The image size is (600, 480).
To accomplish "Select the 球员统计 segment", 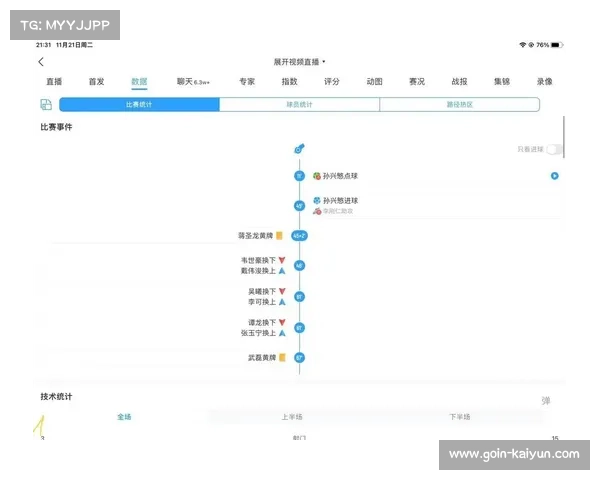I will pos(299,104).
